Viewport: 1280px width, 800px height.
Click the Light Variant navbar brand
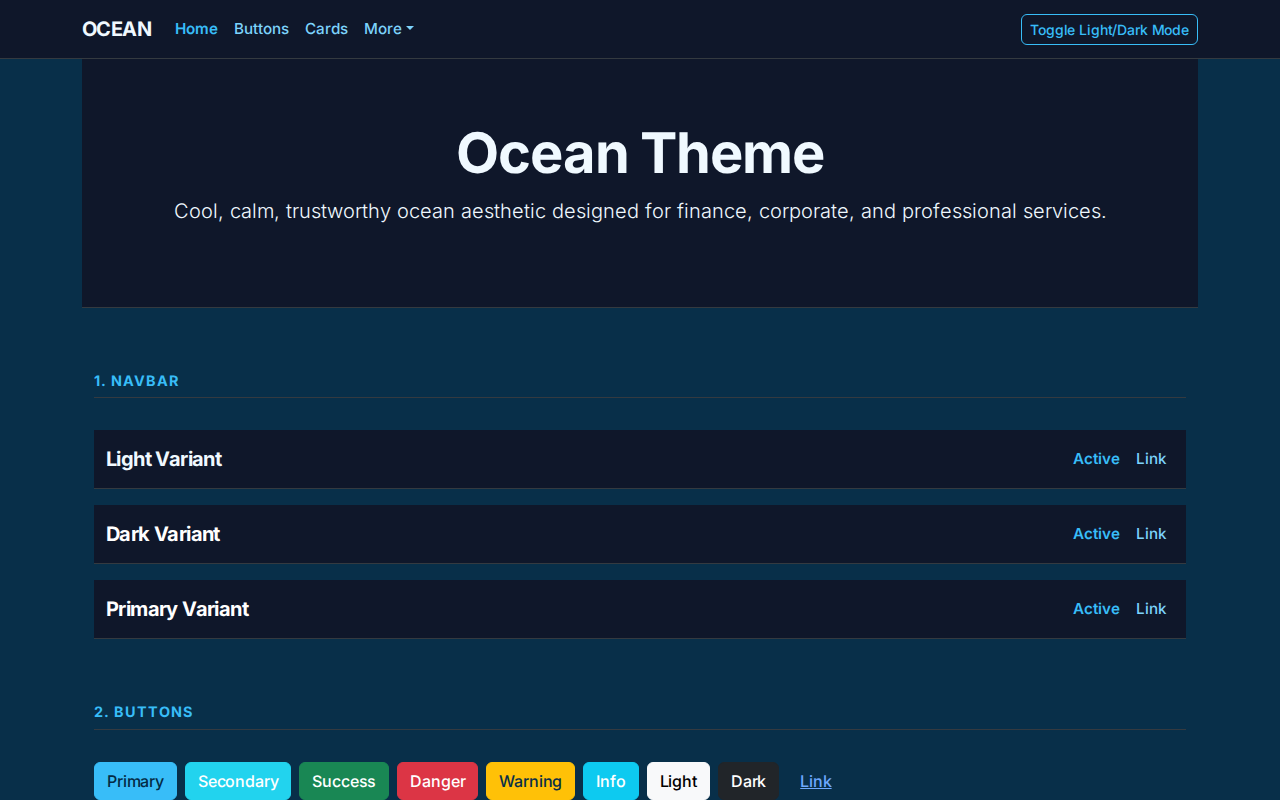(x=164, y=459)
